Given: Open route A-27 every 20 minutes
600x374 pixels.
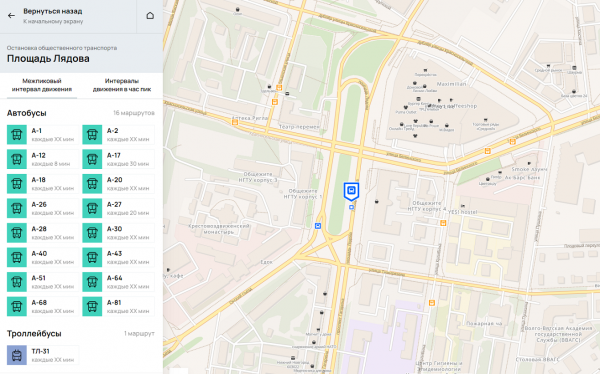Looking at the screenshot, I should [x=119, y=208].
